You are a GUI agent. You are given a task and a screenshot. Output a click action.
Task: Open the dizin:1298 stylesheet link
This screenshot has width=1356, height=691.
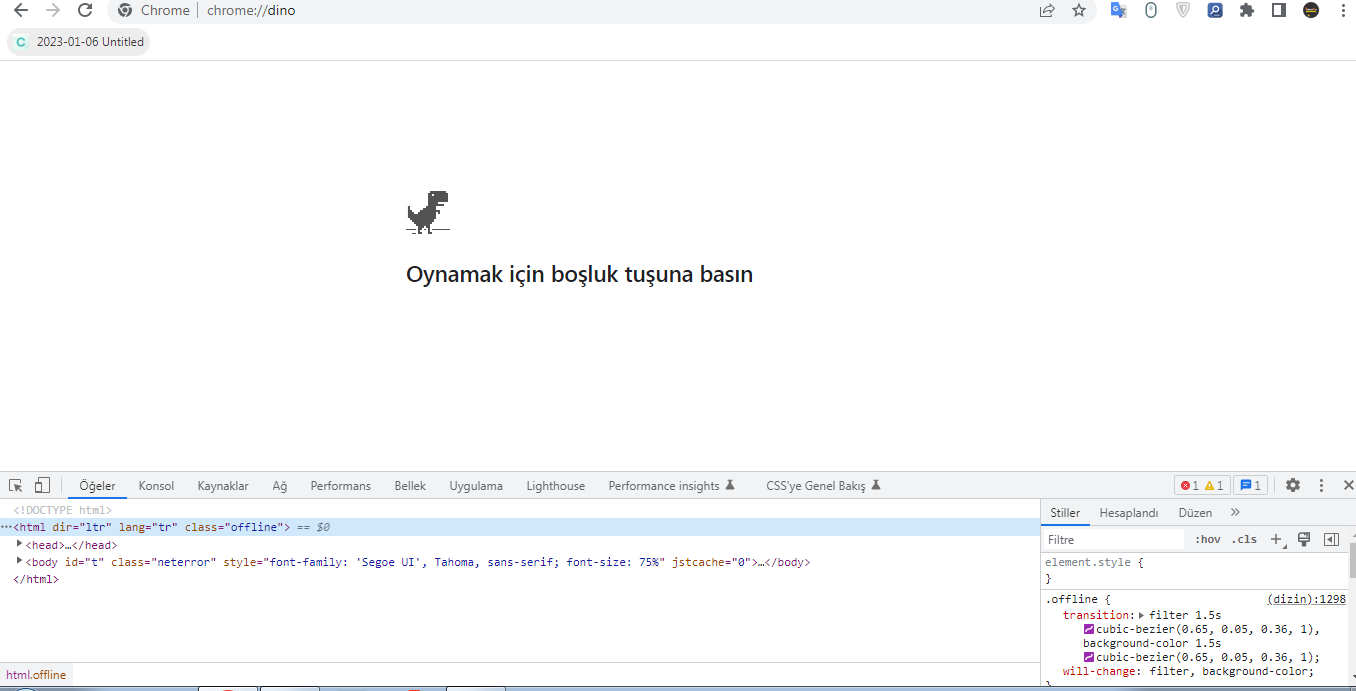coord(1305,598)
